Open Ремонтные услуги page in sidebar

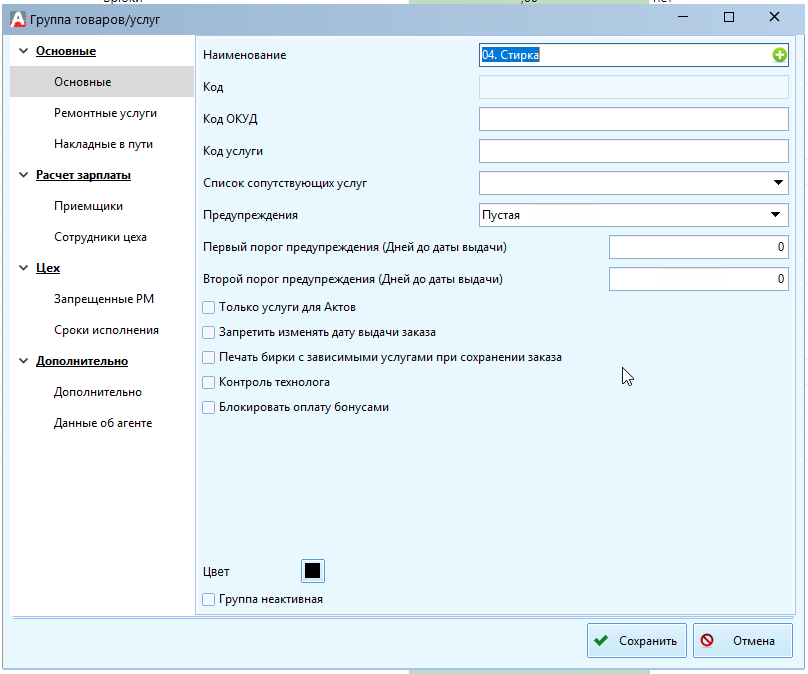pyautogui.click(x=105, y=113)
